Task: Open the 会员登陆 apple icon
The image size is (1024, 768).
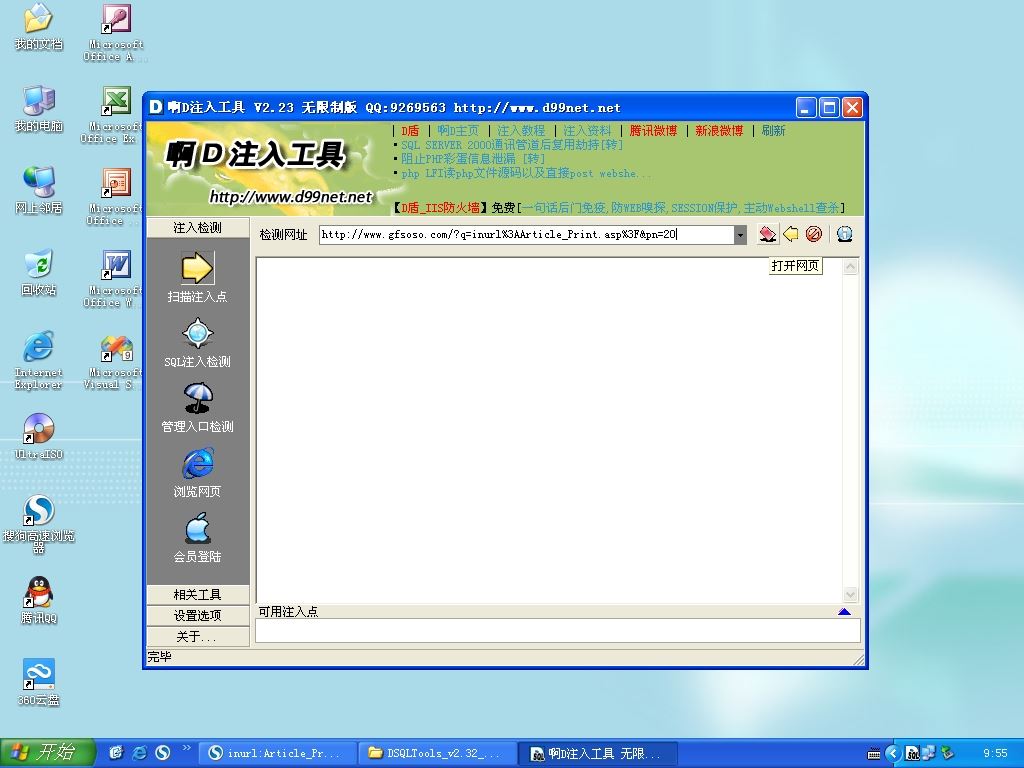Action: point(197,528)
